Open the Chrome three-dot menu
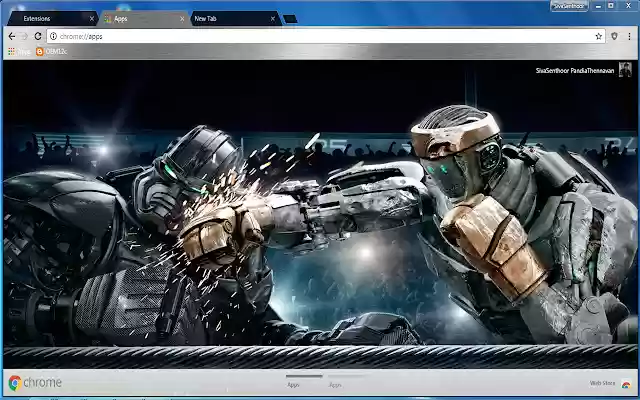This screenshot has width=640, height=400. pyautogui.click(x=629, y=36)
